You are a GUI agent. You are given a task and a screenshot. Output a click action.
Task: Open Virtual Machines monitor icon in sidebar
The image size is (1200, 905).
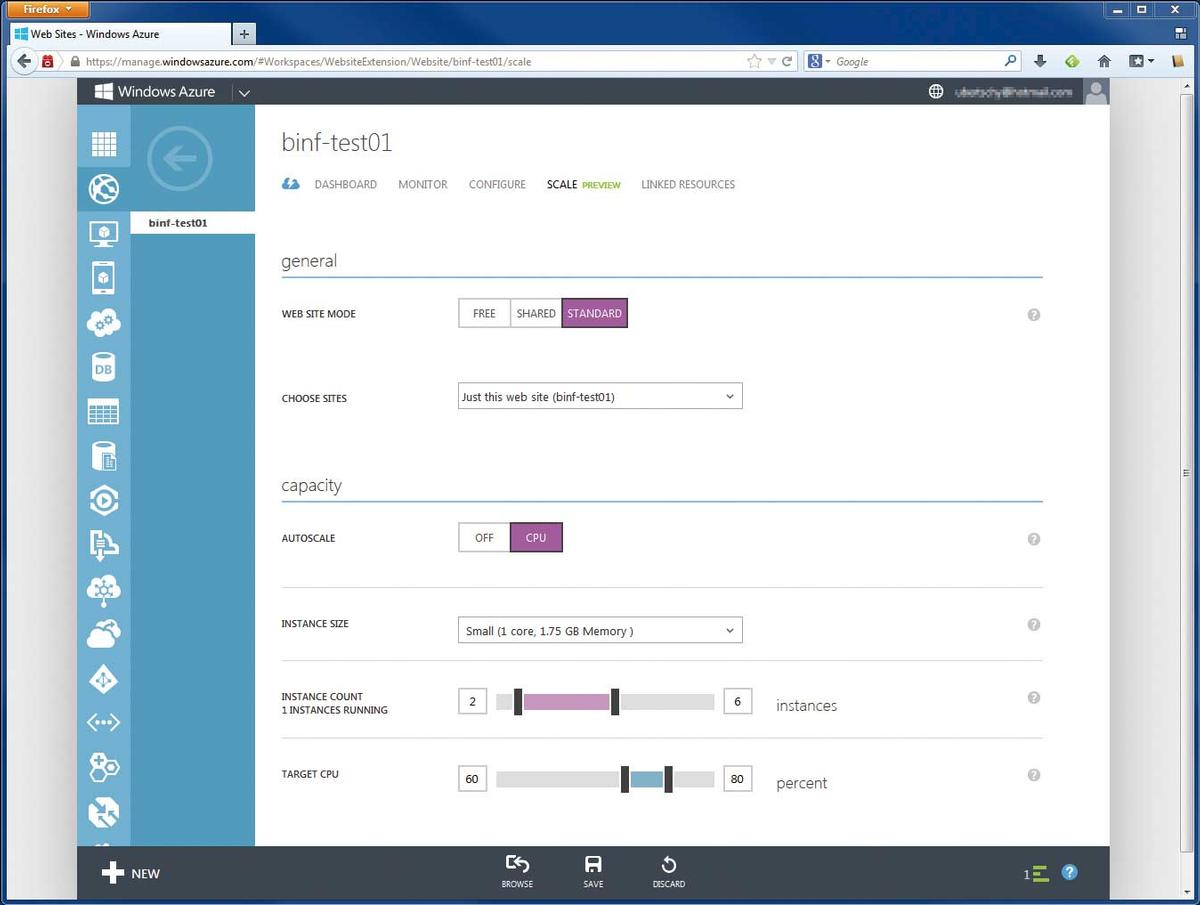[x=104, y=234]
